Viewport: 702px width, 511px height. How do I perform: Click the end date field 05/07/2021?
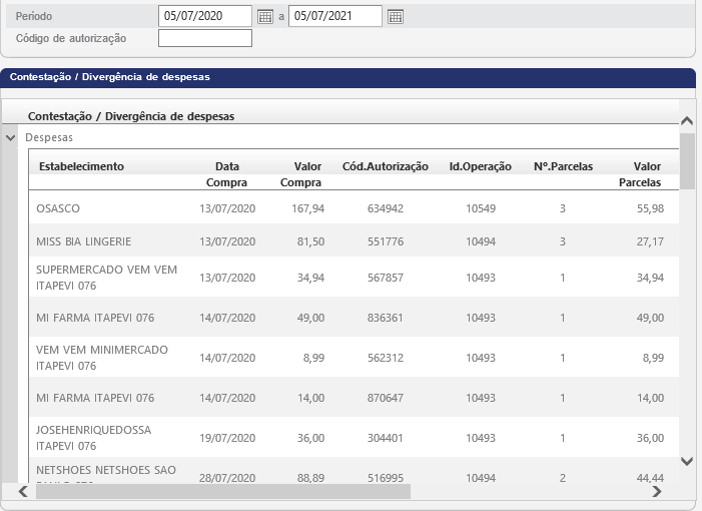(x=335, y=16)
